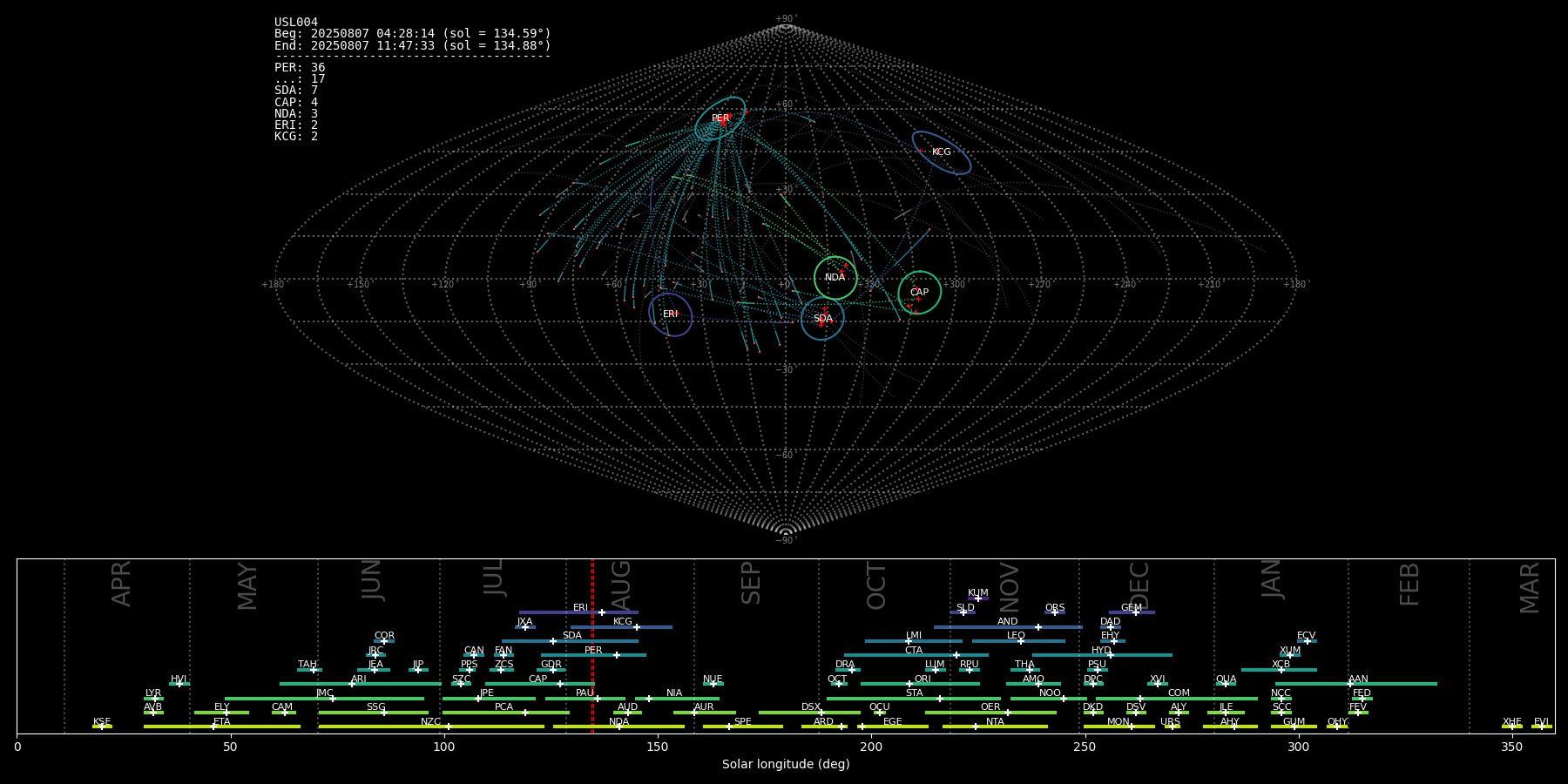This screenshot has height=784, width=1568.
Task: Click the ORI shower label in timeline
Action: pyautogui.click(x=923, y=679)
